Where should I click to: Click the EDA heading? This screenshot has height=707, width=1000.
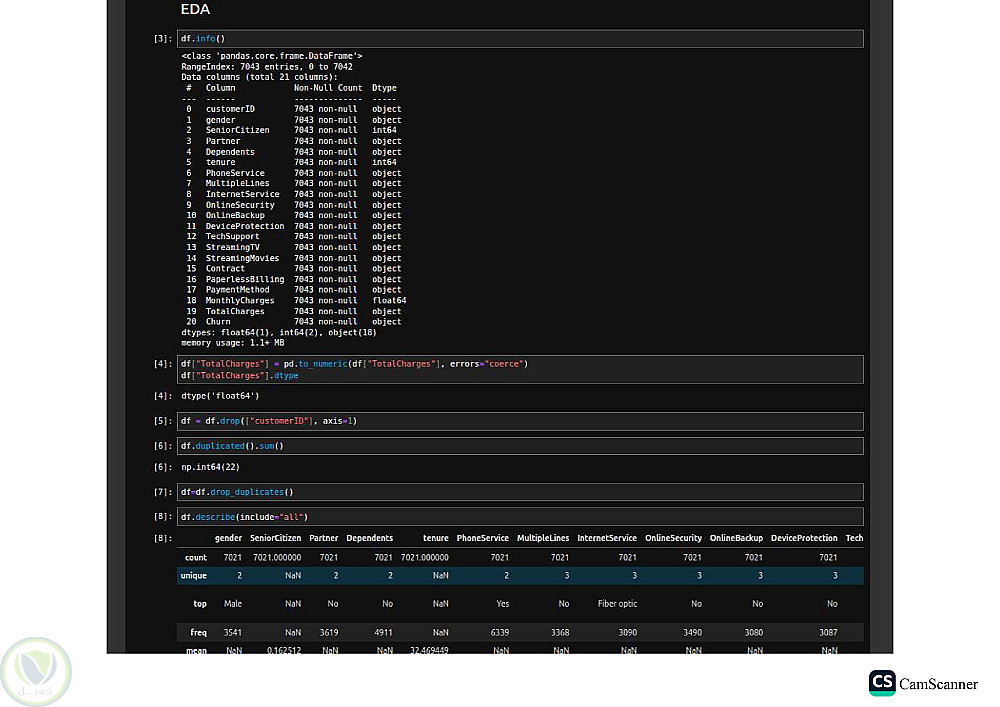tap(195, 10)
